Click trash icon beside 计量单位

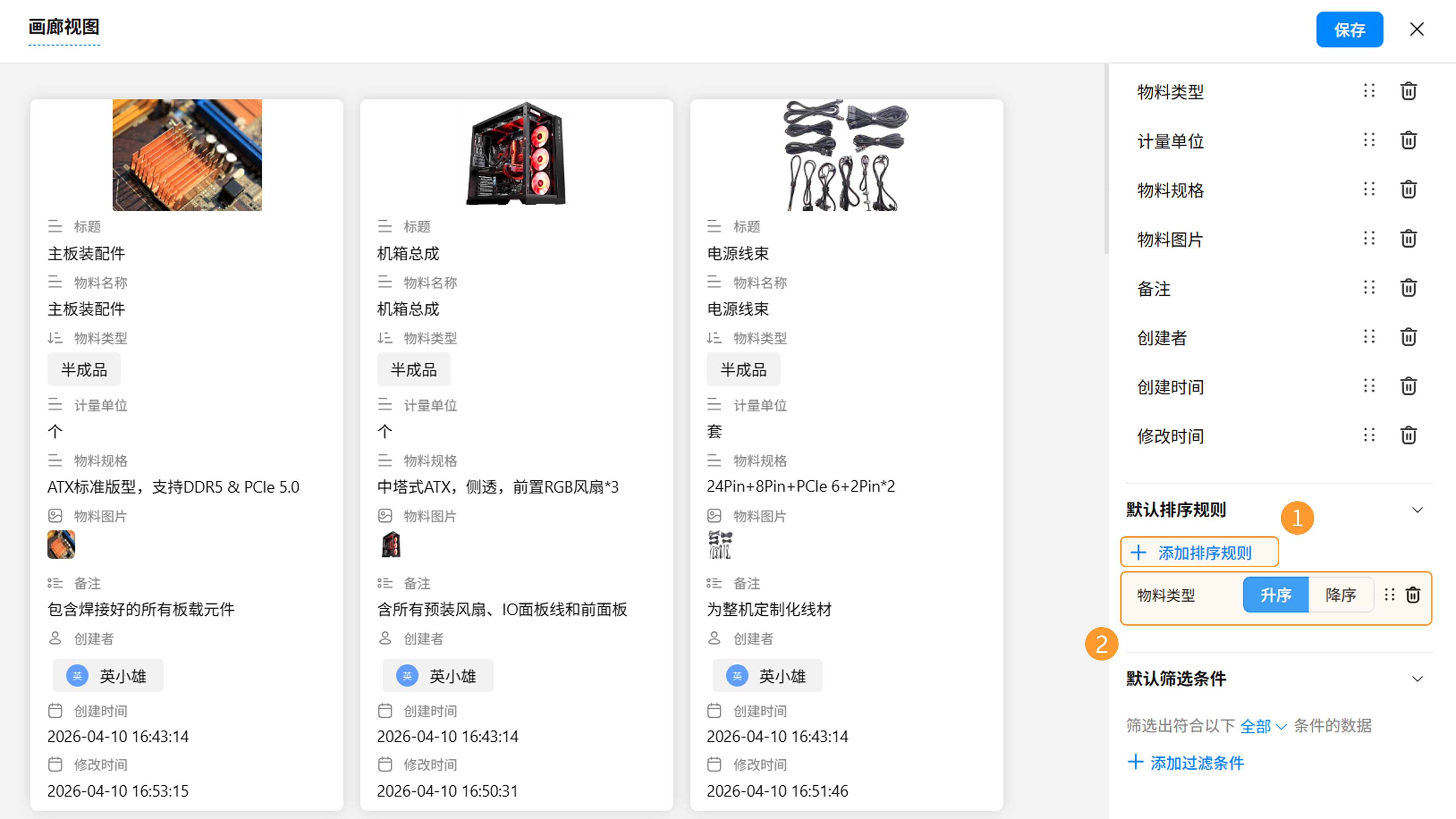coord(1408,140)
